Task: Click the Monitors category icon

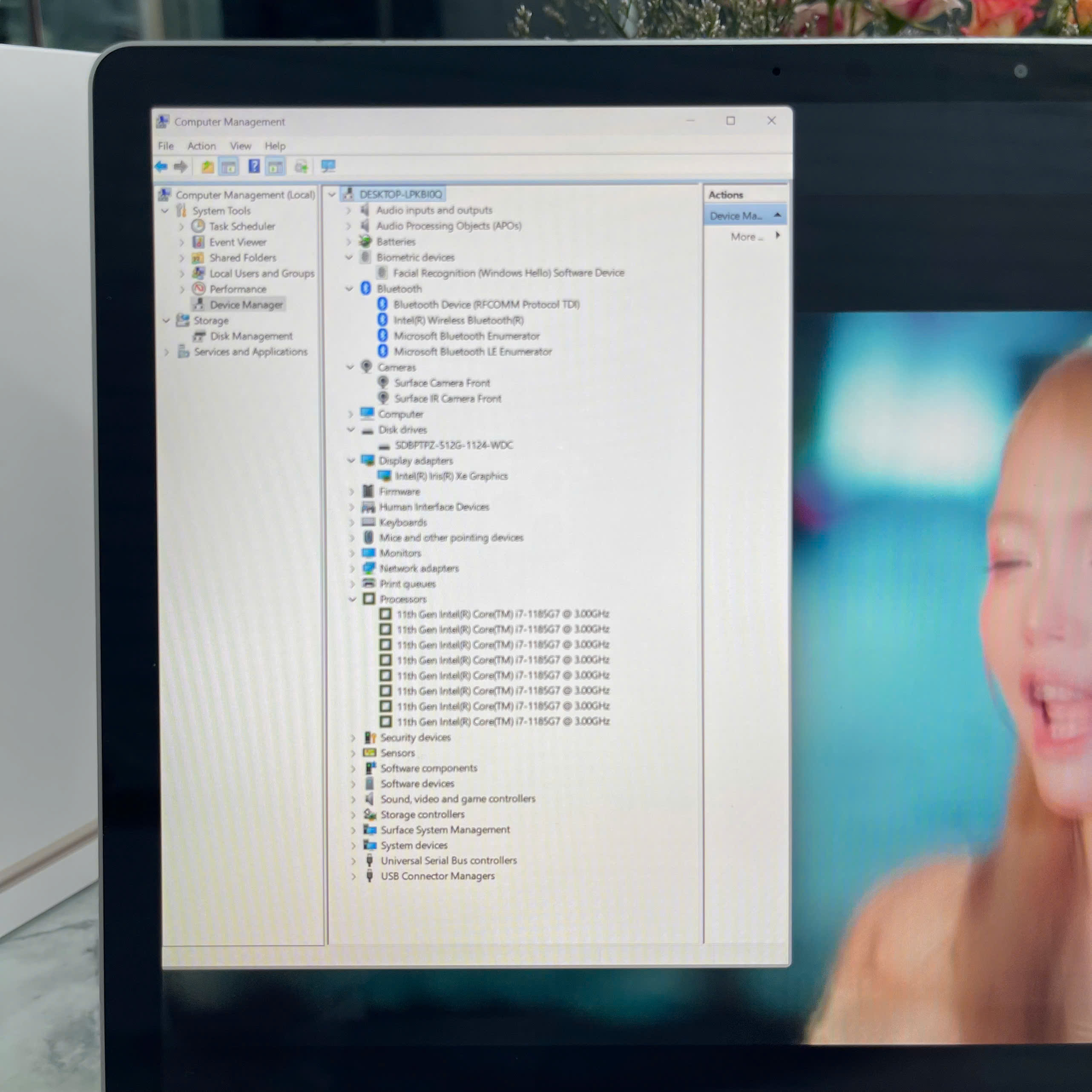Action: coord(368,553)
